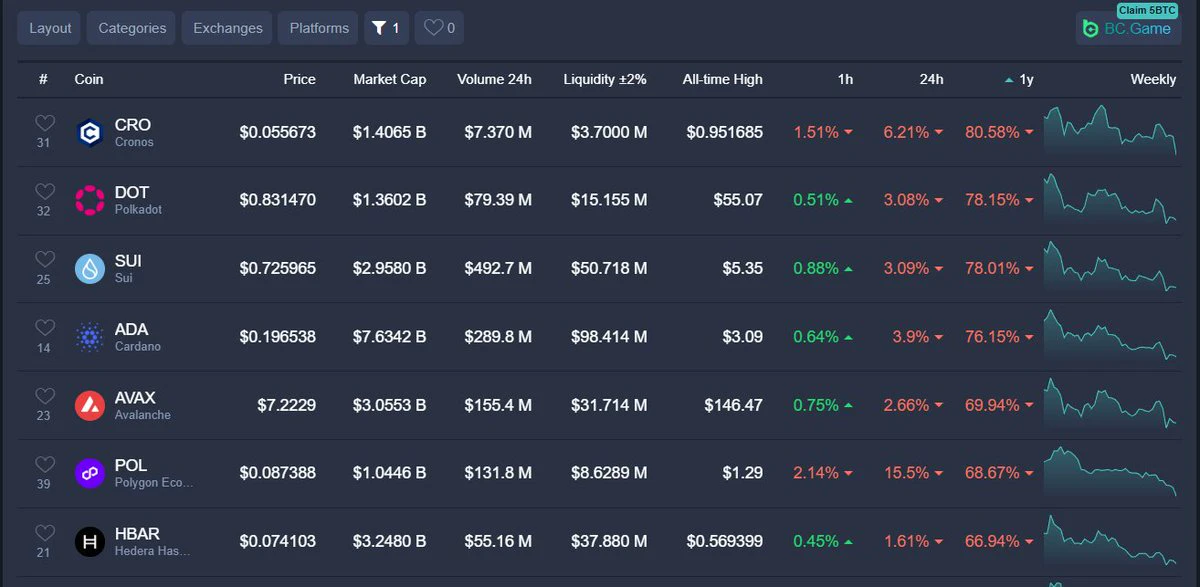
Task: Sort by All-time High column header
Action: pyautogui.click(x=723, y=79)
